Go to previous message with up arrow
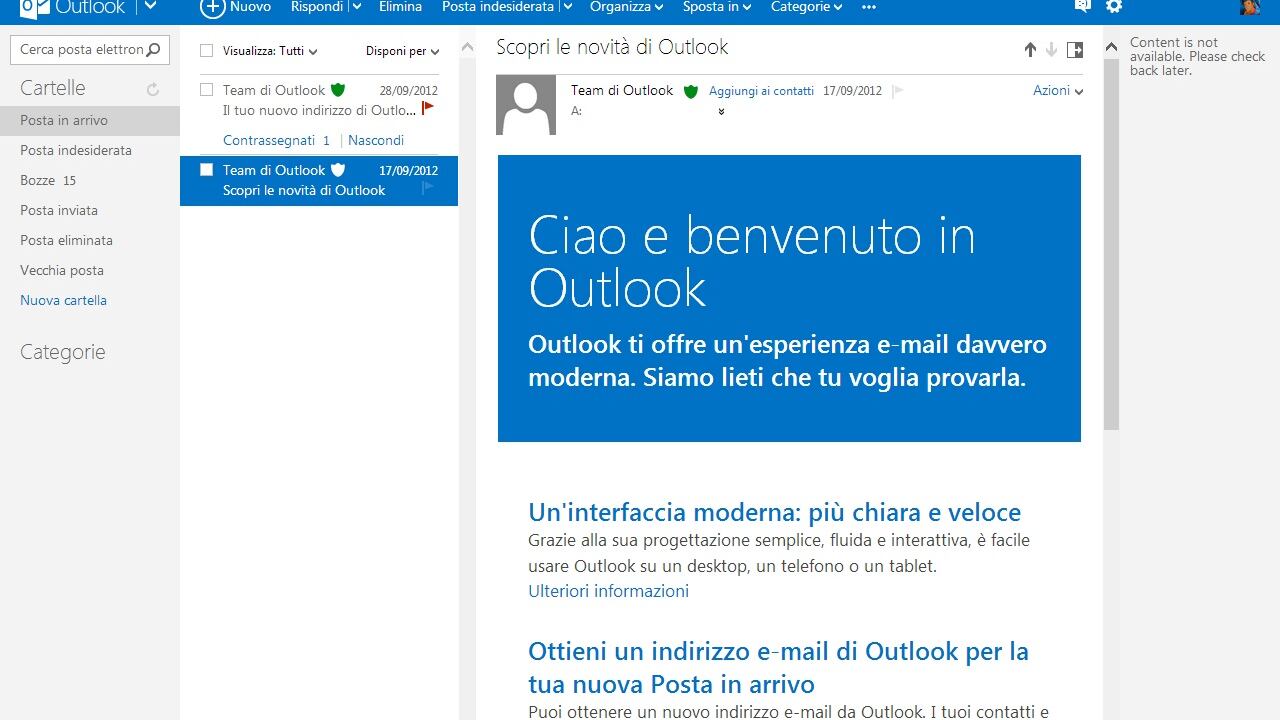The width and height of the screenshot is (1280, 720). [1030, 50]
